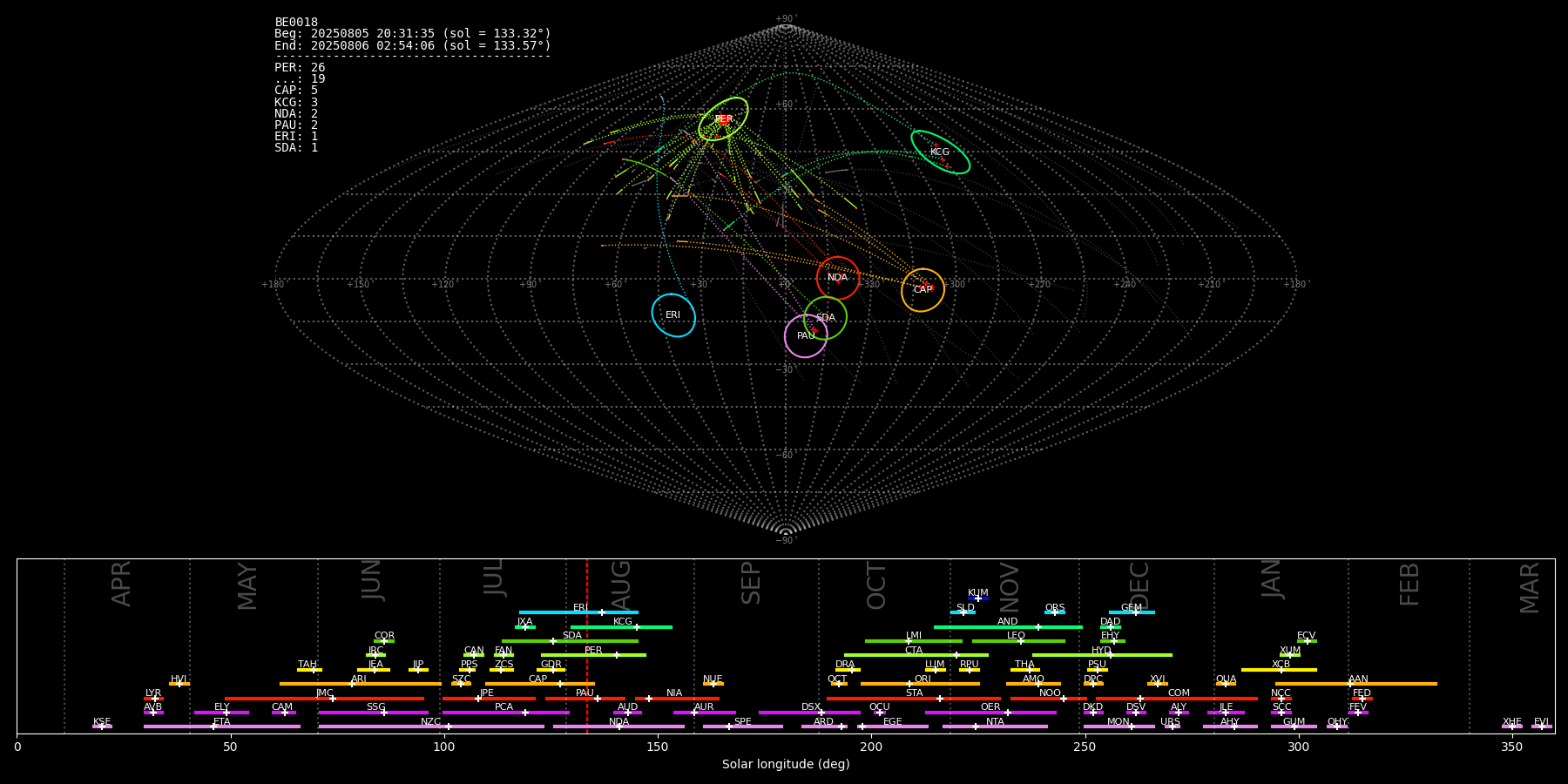The image size is (1568, 784).
Task: Click the 'KCG: 3' count in legend
Action: [296, 102]
